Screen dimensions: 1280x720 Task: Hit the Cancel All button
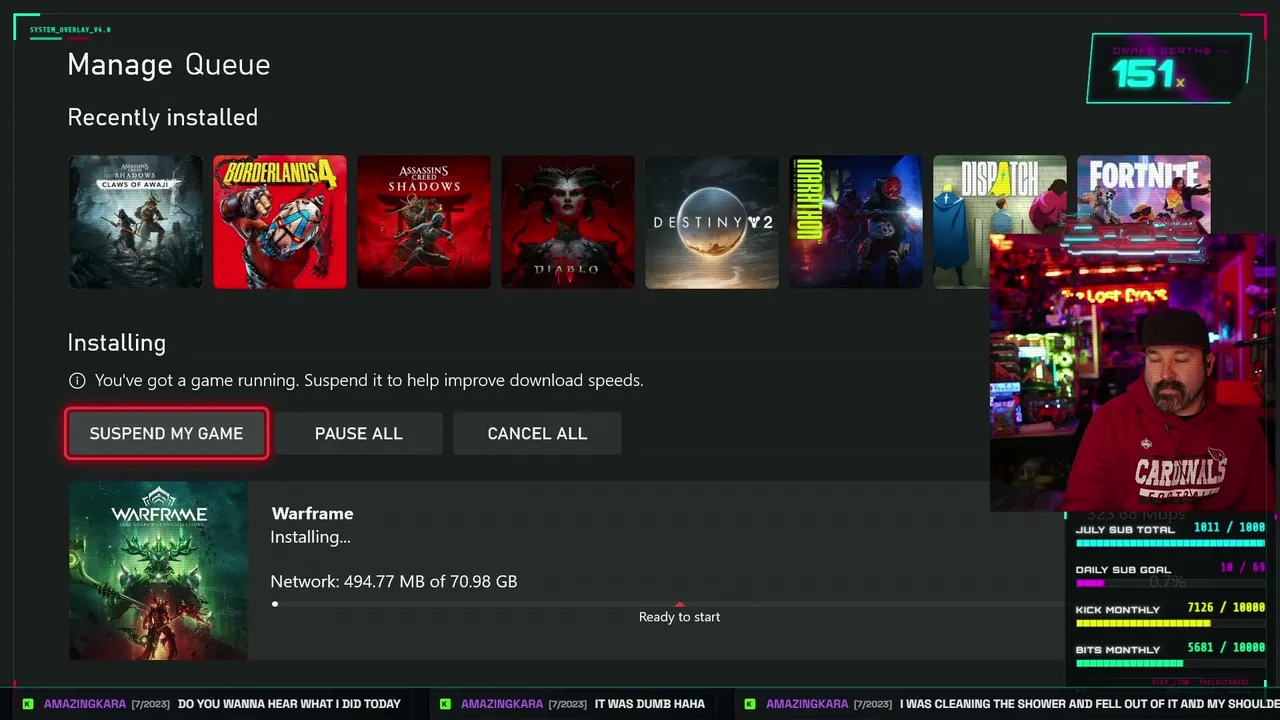coord(537,433)
